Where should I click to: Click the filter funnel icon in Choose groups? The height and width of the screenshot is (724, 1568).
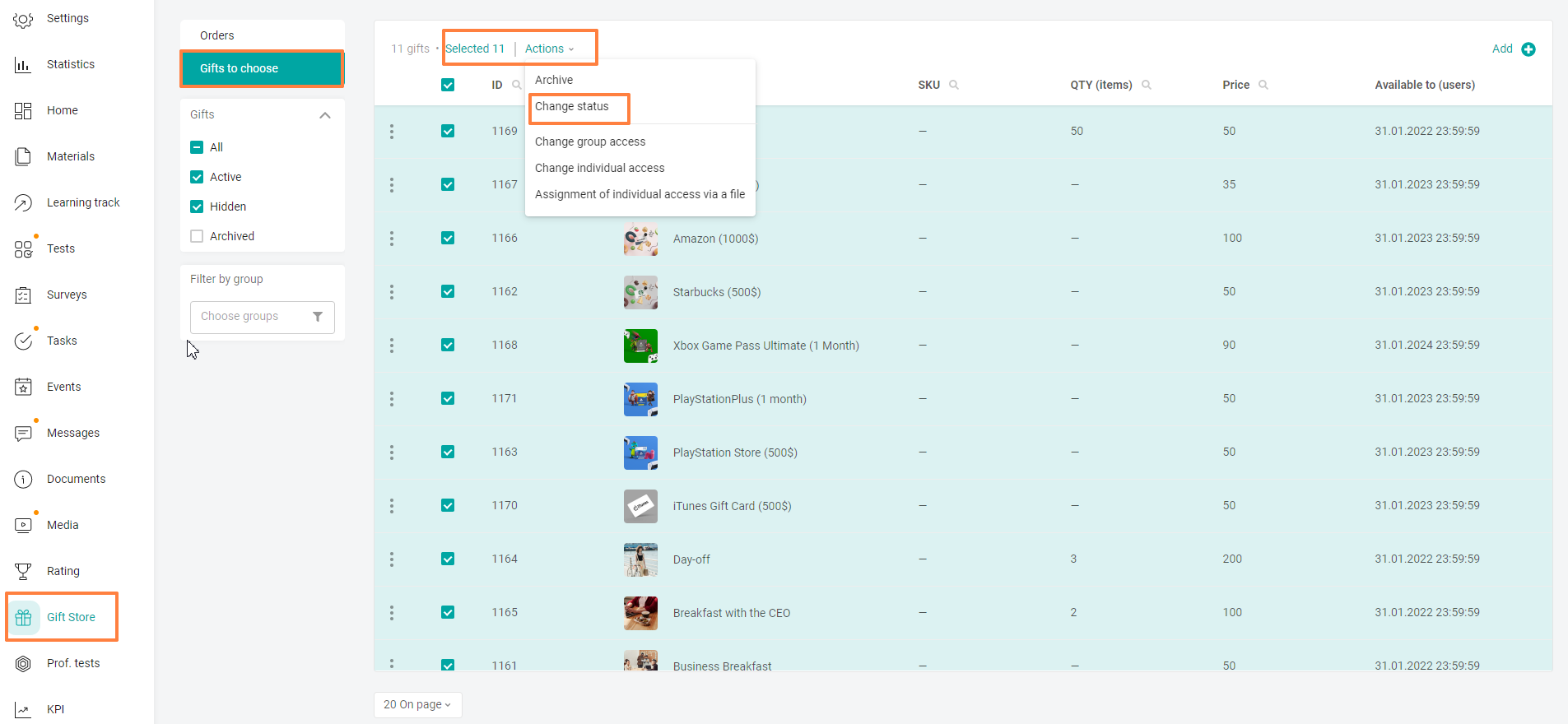click(x=318, y=317)
